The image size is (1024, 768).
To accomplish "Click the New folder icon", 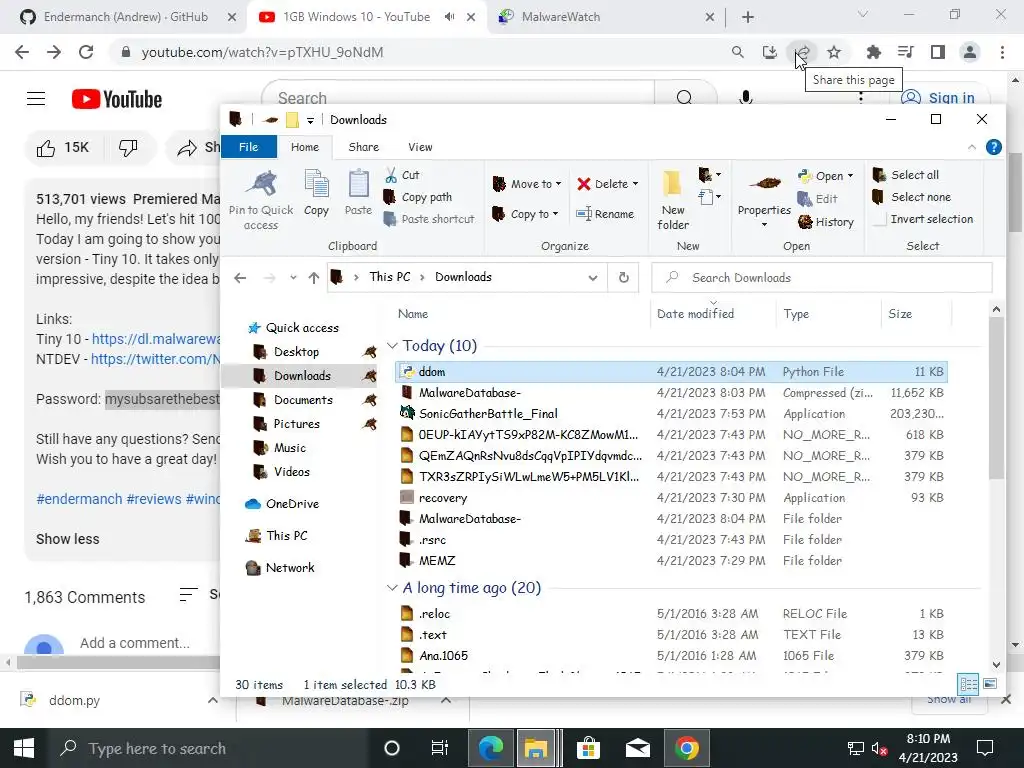I will click(x=672, y=185).
